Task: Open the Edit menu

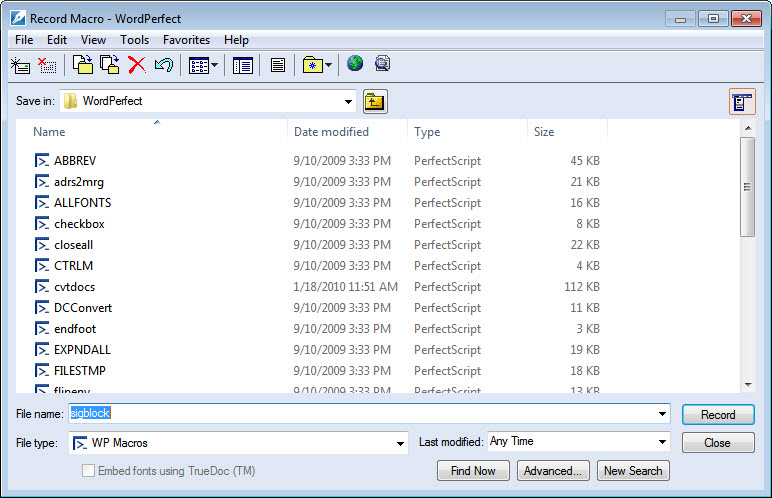Action: point(57,40)
